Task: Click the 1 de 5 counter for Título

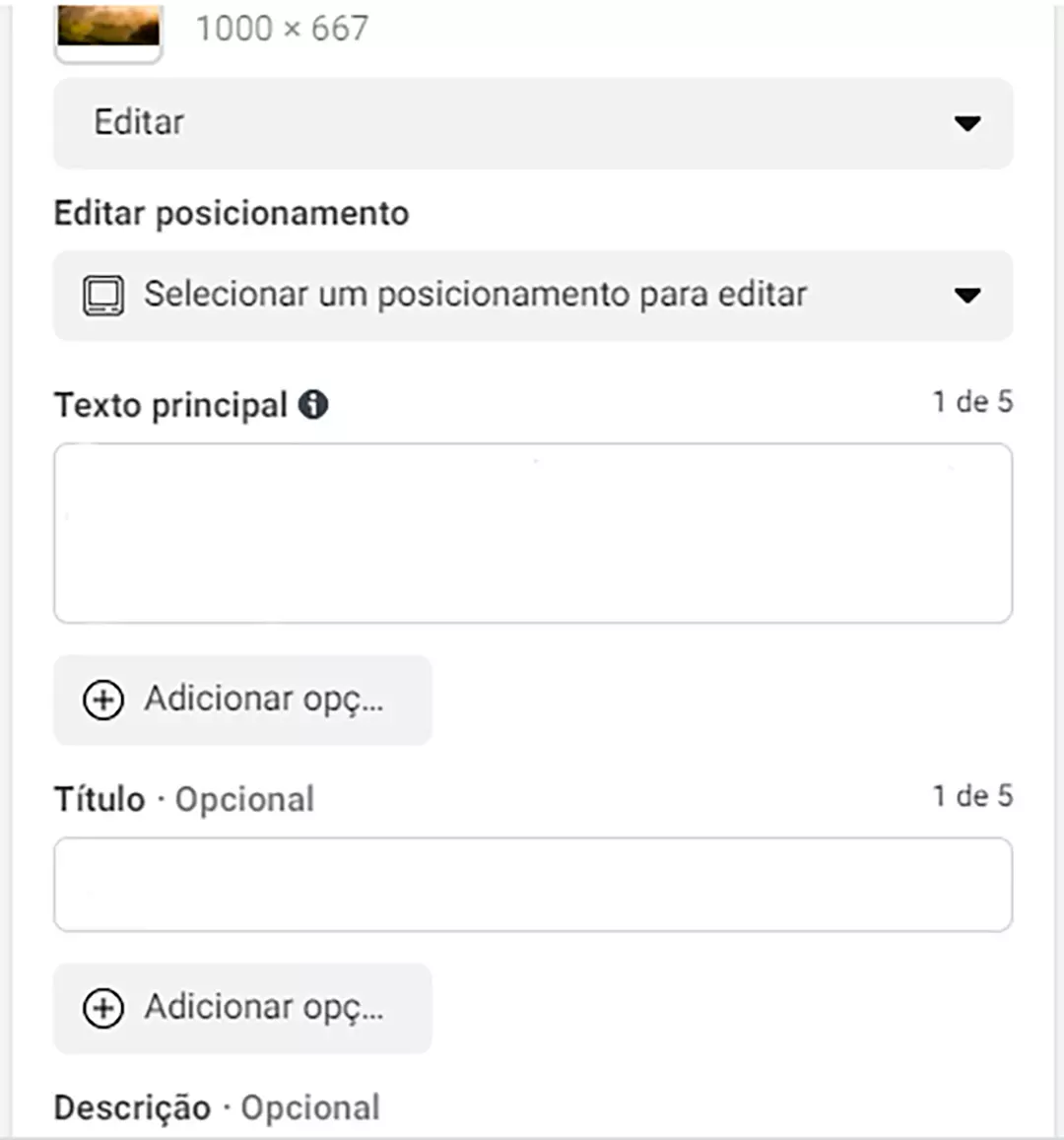Action: [972, 795]
